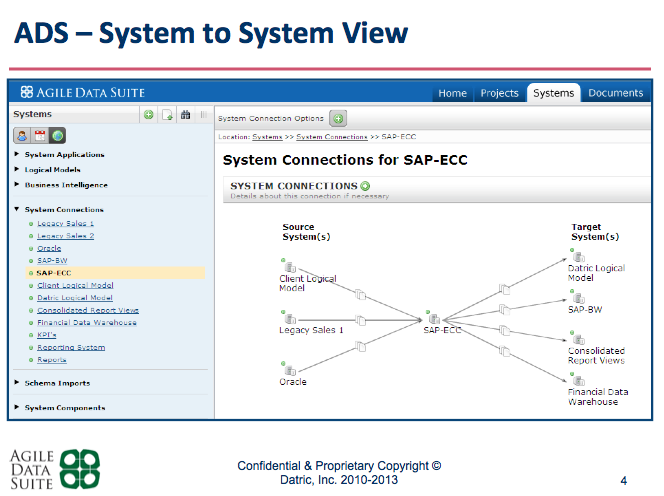Click the Oracle source node icon
This screenshot has height=496, width=664.
[290, 371]
